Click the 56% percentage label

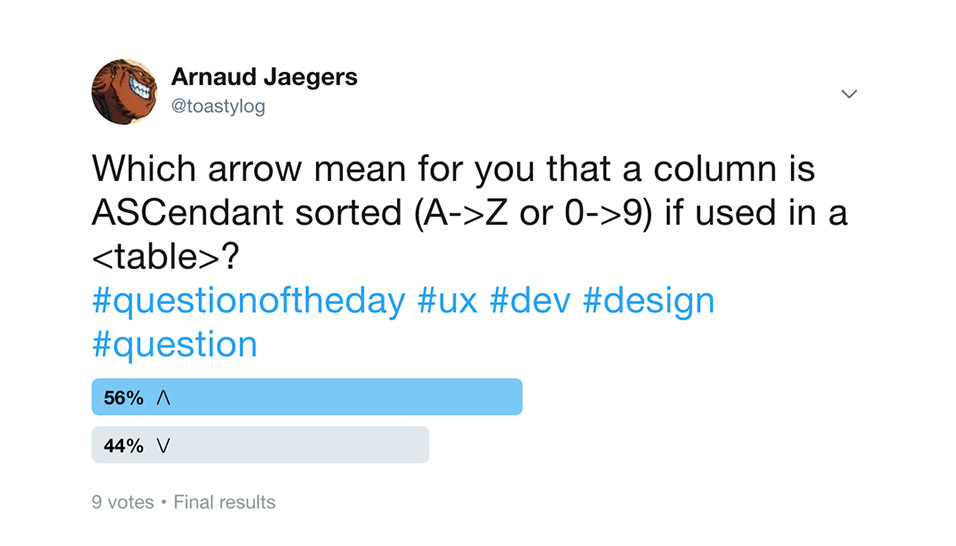coord(124,398)
